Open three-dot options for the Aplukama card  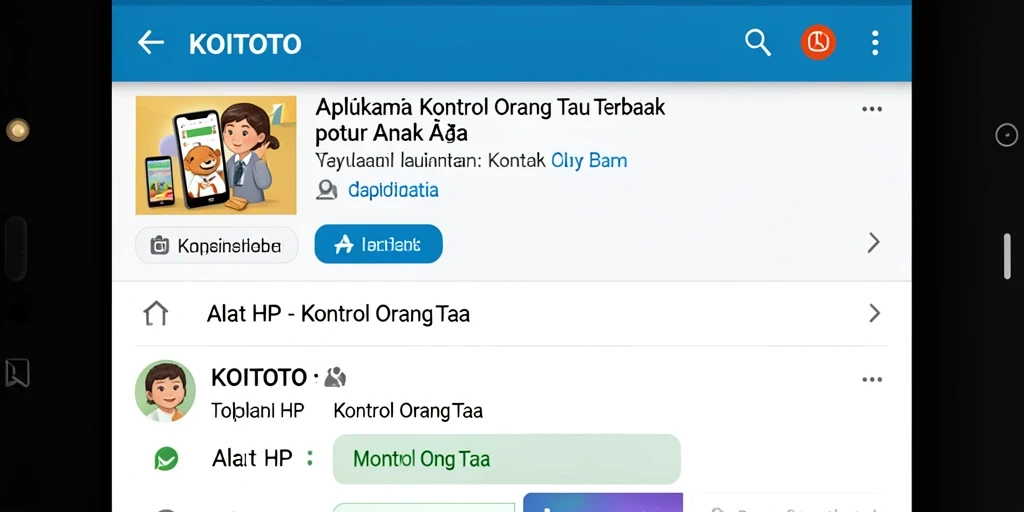point(872,109)
